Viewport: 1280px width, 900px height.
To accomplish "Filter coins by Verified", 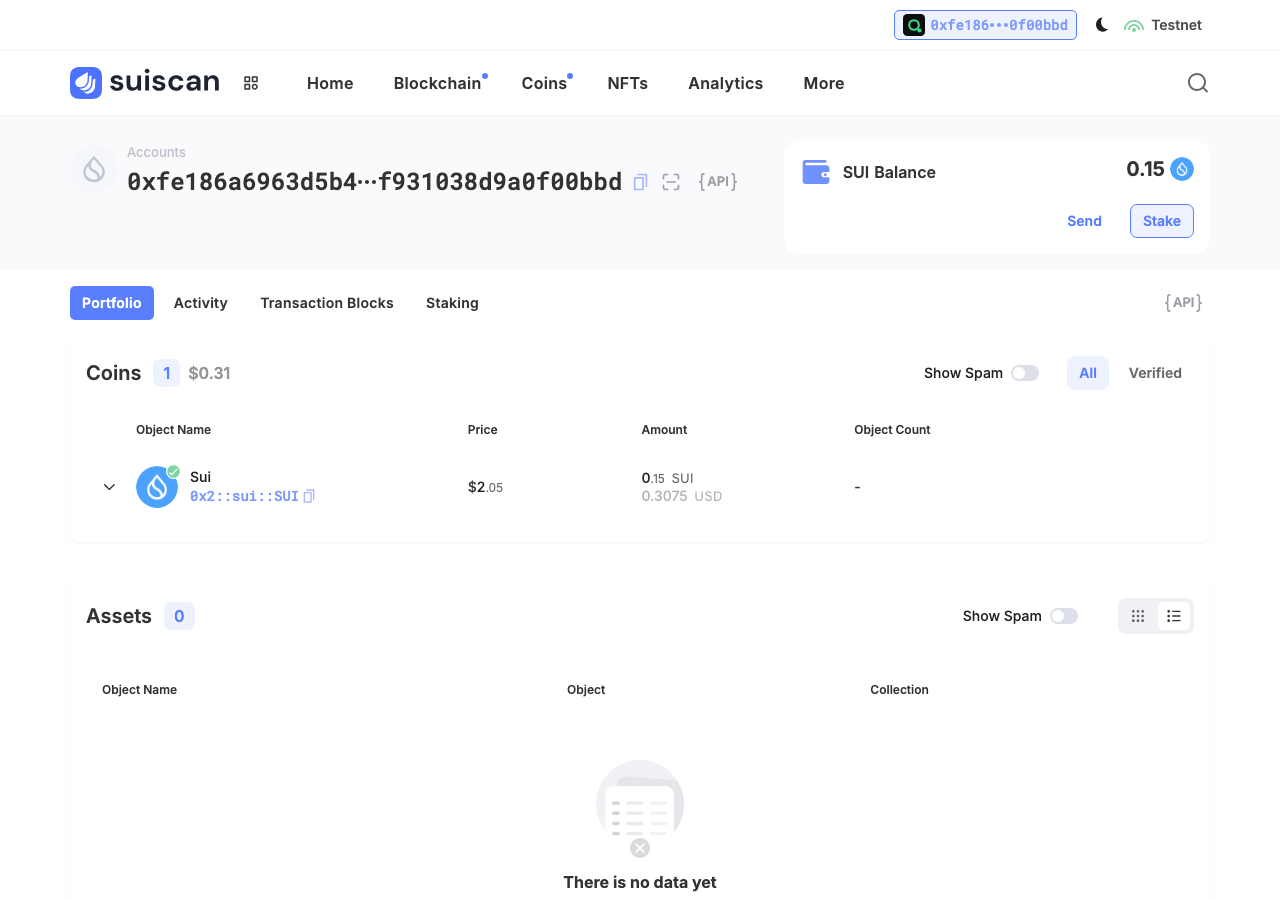I will pyautogui.click(x=1155, y=373).
